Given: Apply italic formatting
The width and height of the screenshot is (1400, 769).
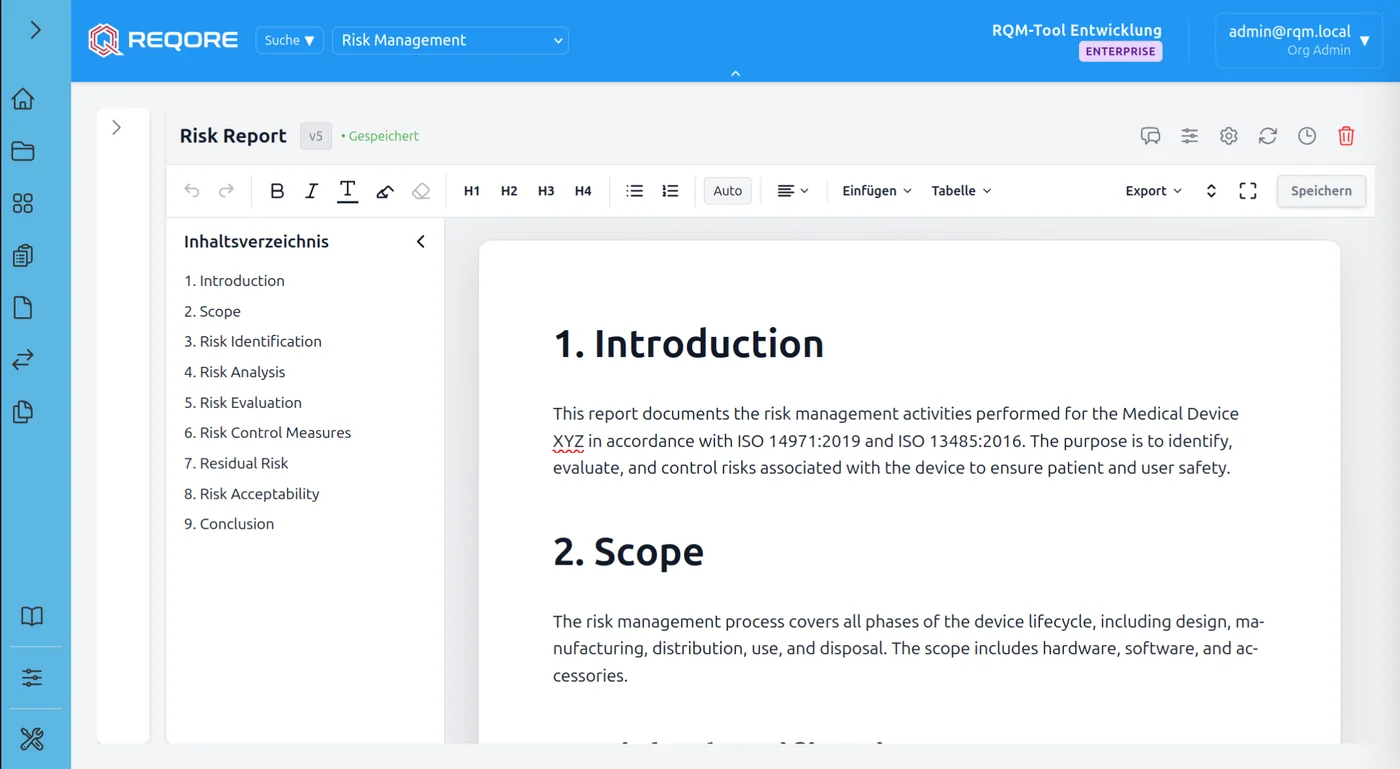Looking at the screenshot, I should point(312,191).
